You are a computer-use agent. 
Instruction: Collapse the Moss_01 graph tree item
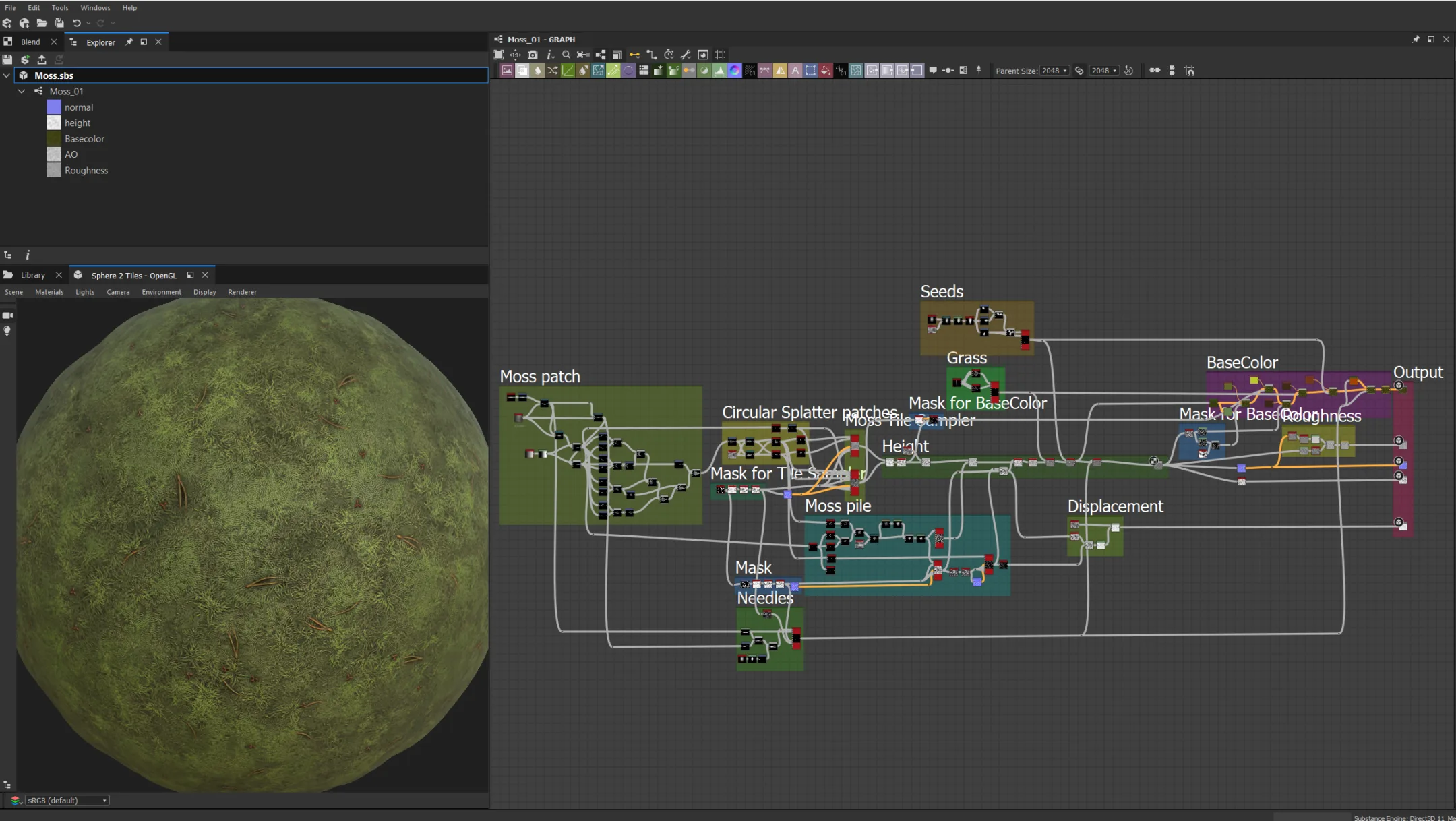[22, 91]
